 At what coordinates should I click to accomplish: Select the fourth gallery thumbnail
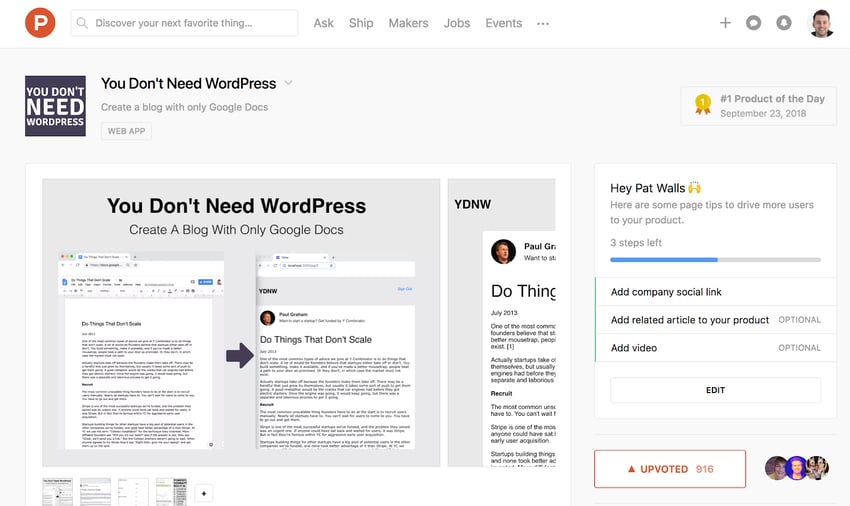[171, 492]
